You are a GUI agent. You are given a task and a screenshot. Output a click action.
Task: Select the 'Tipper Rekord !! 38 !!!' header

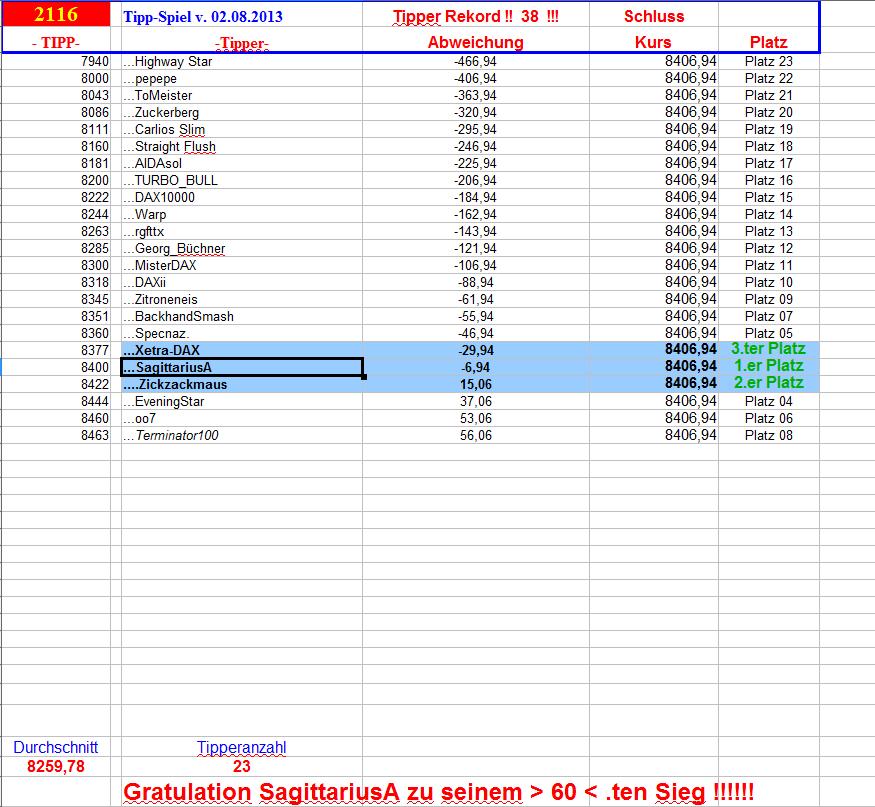(475, 16)
